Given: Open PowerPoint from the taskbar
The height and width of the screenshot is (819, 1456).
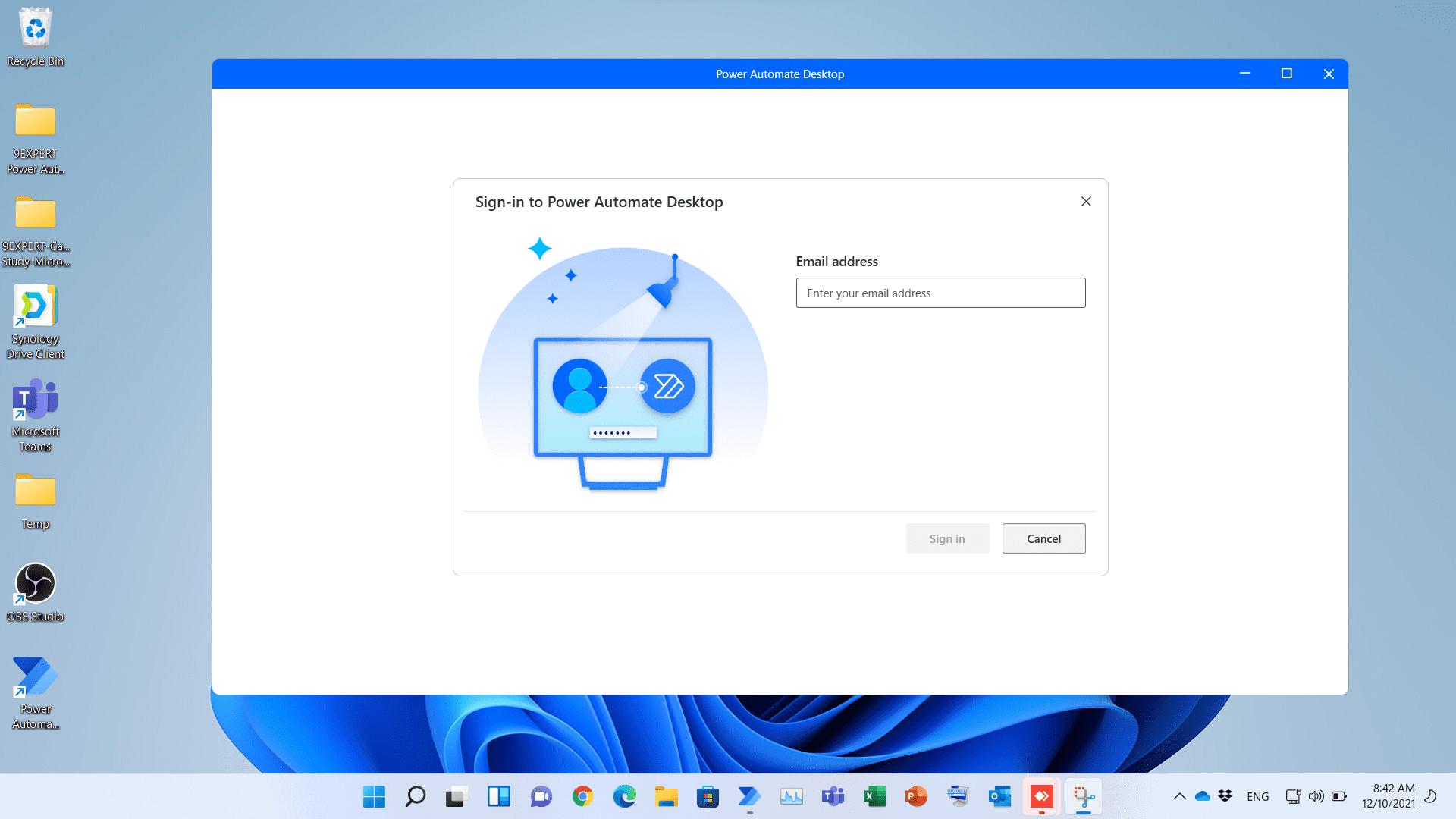Looking at the screenshot, I should (916, 796).
